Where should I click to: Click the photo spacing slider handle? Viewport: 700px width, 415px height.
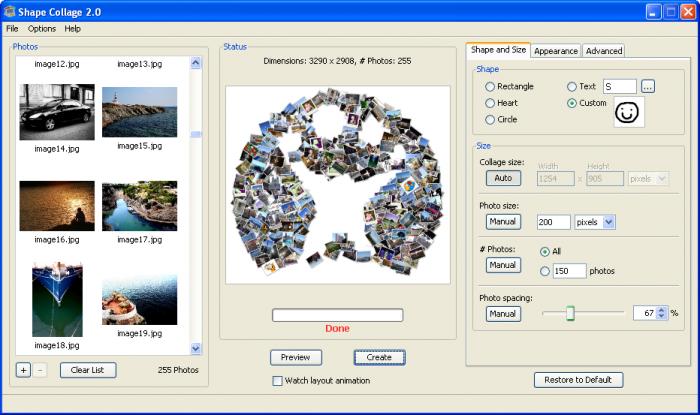[x=570, y=313]
